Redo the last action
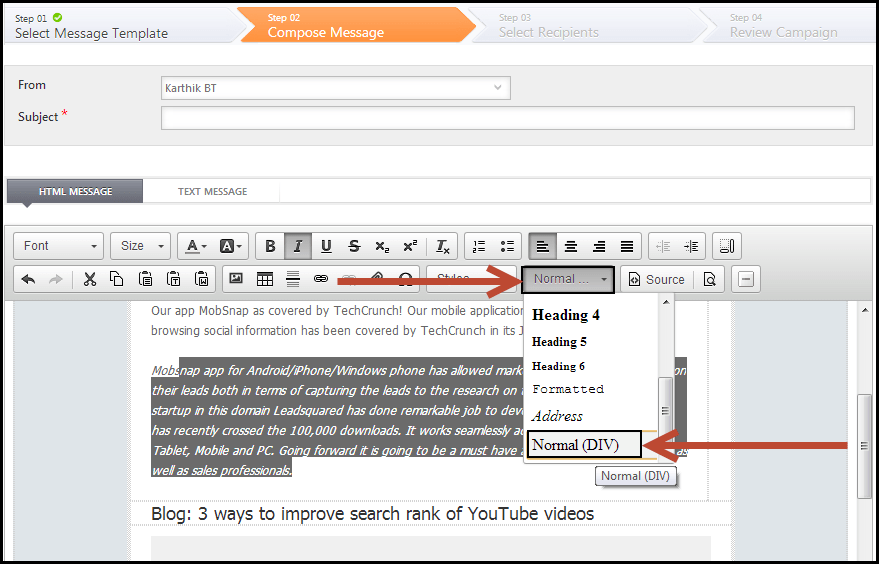The image size is (879, 564). (56, 279)
